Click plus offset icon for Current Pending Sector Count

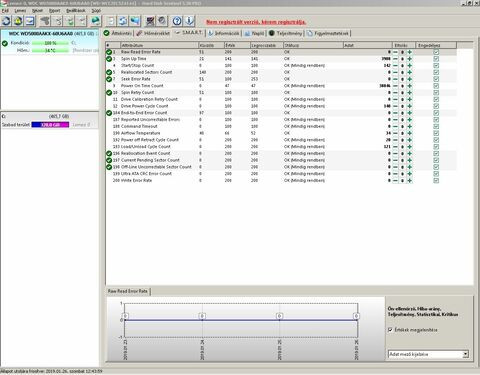(410, 160)
